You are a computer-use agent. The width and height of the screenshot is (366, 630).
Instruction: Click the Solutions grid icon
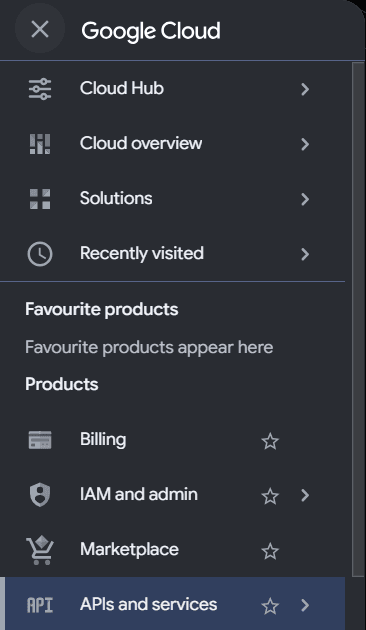point(40,199)
